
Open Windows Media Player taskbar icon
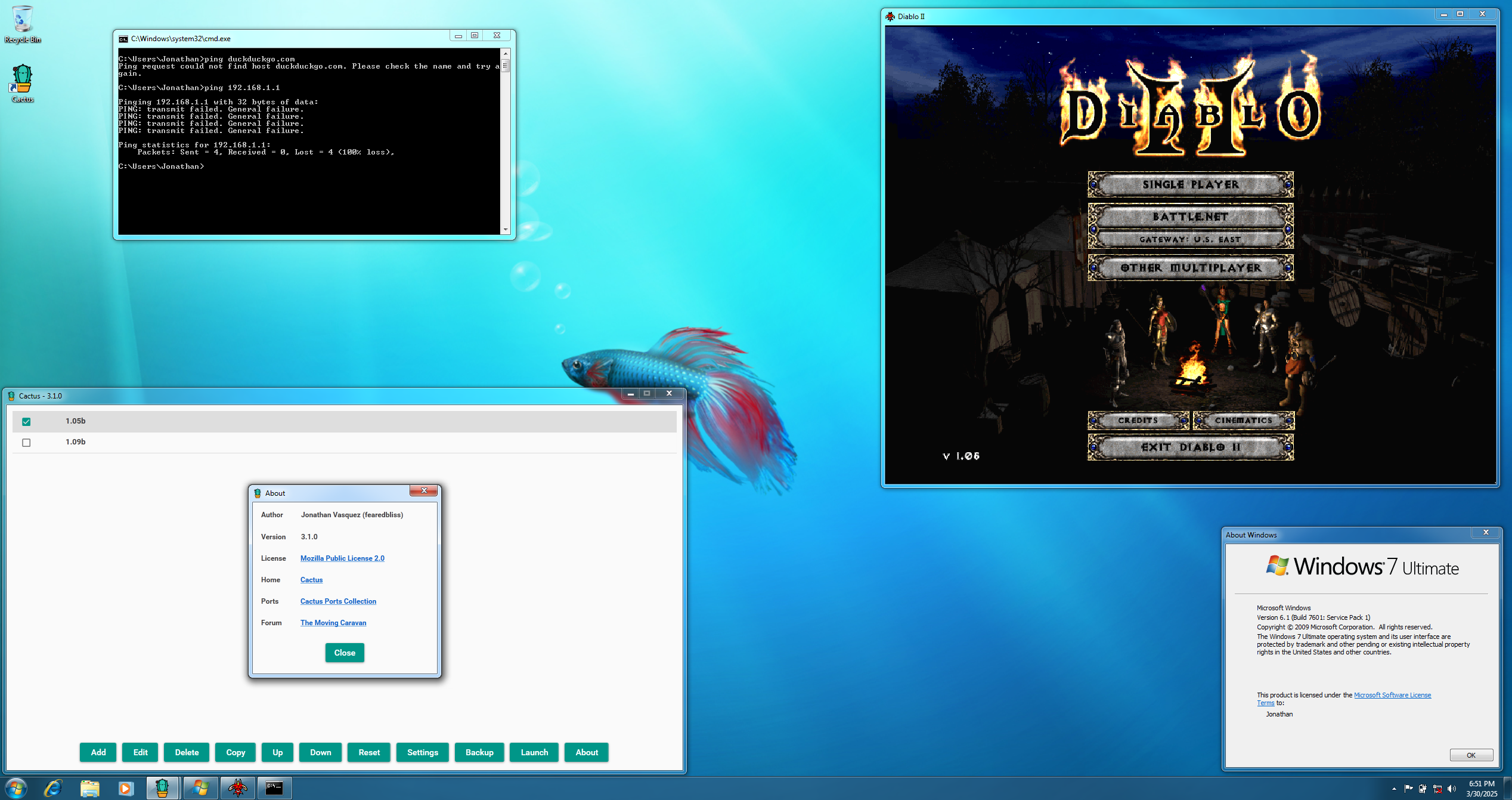point(126,788)
